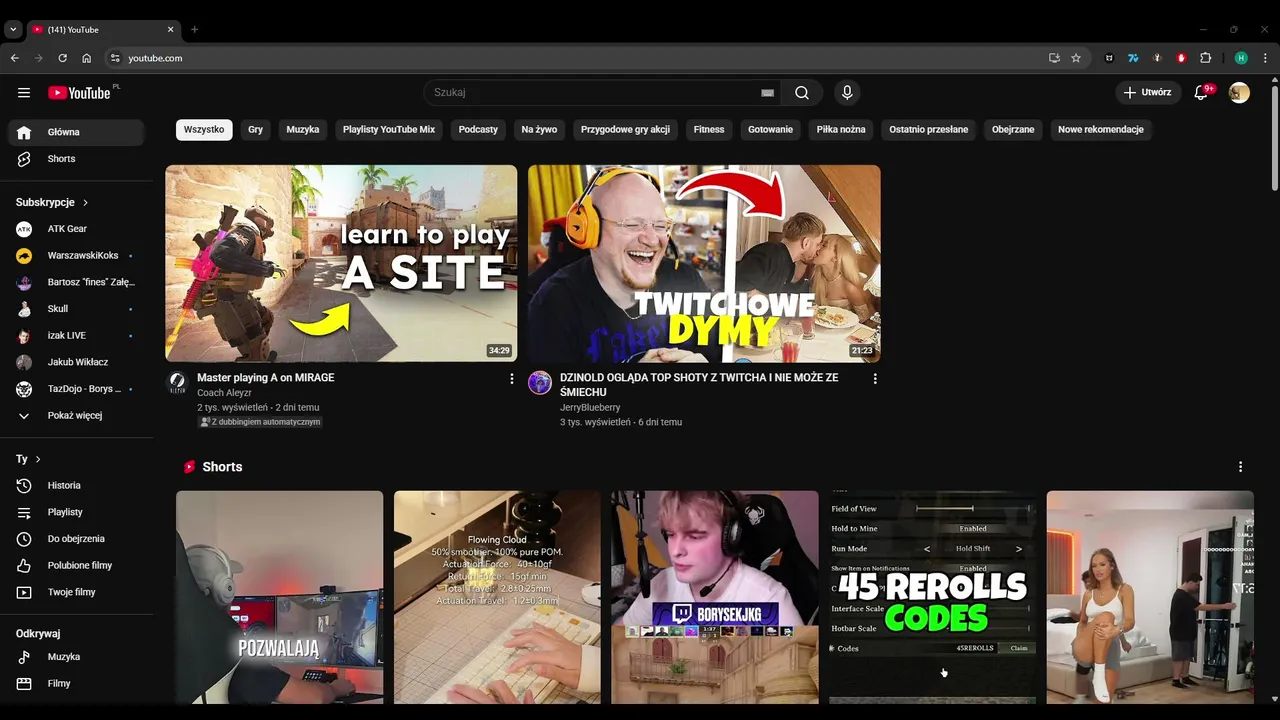This screenshot has width=1280, height=720.
Task: Go to Główna home page
Action: [76, 132]
